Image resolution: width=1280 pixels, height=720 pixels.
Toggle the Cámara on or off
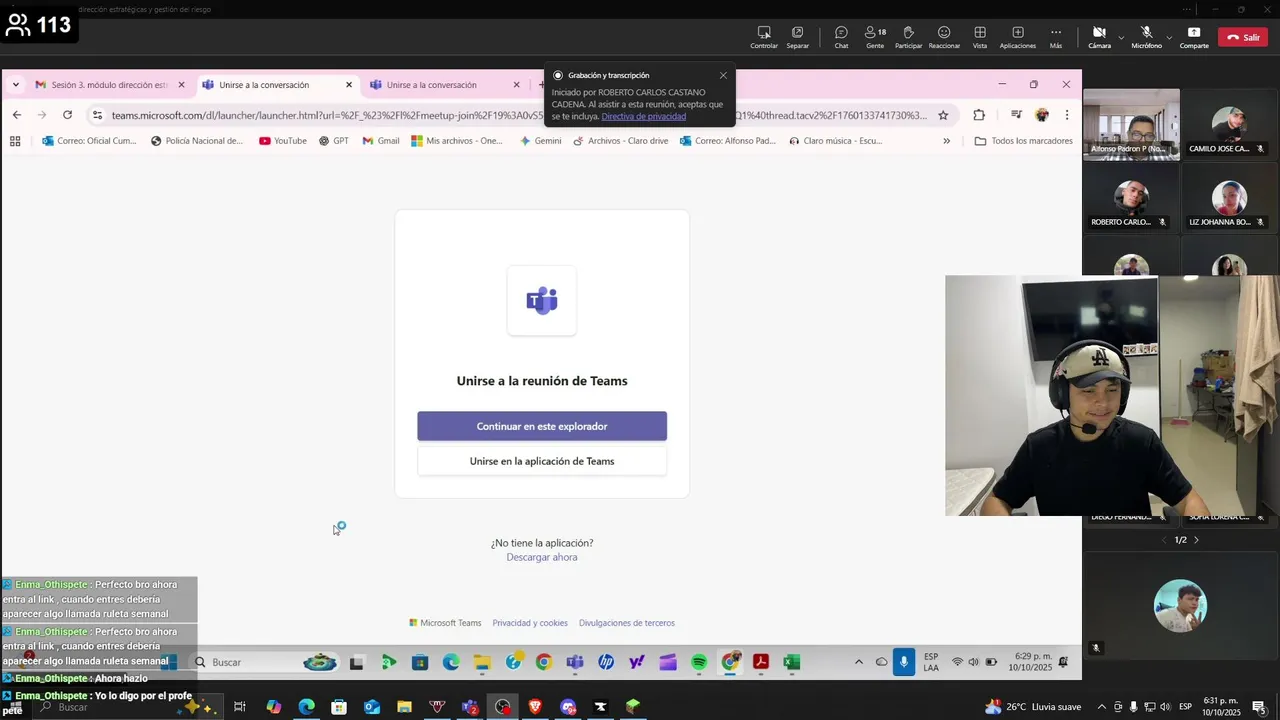1099,37
